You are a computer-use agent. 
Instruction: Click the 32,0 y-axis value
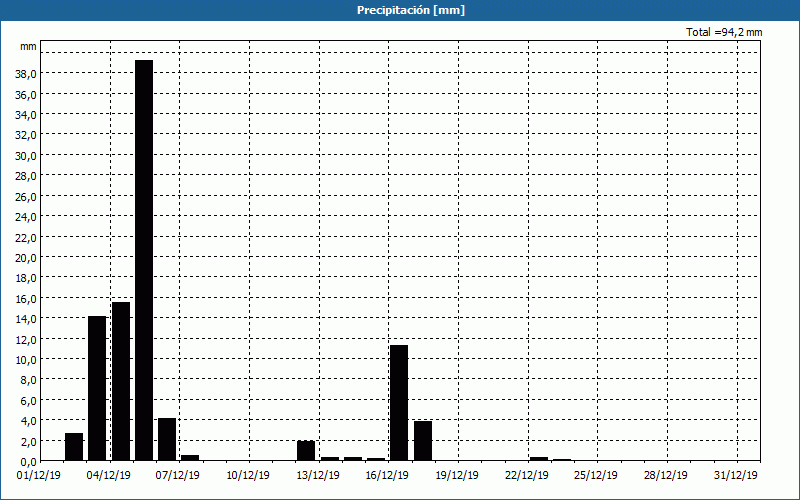(26, 135)
